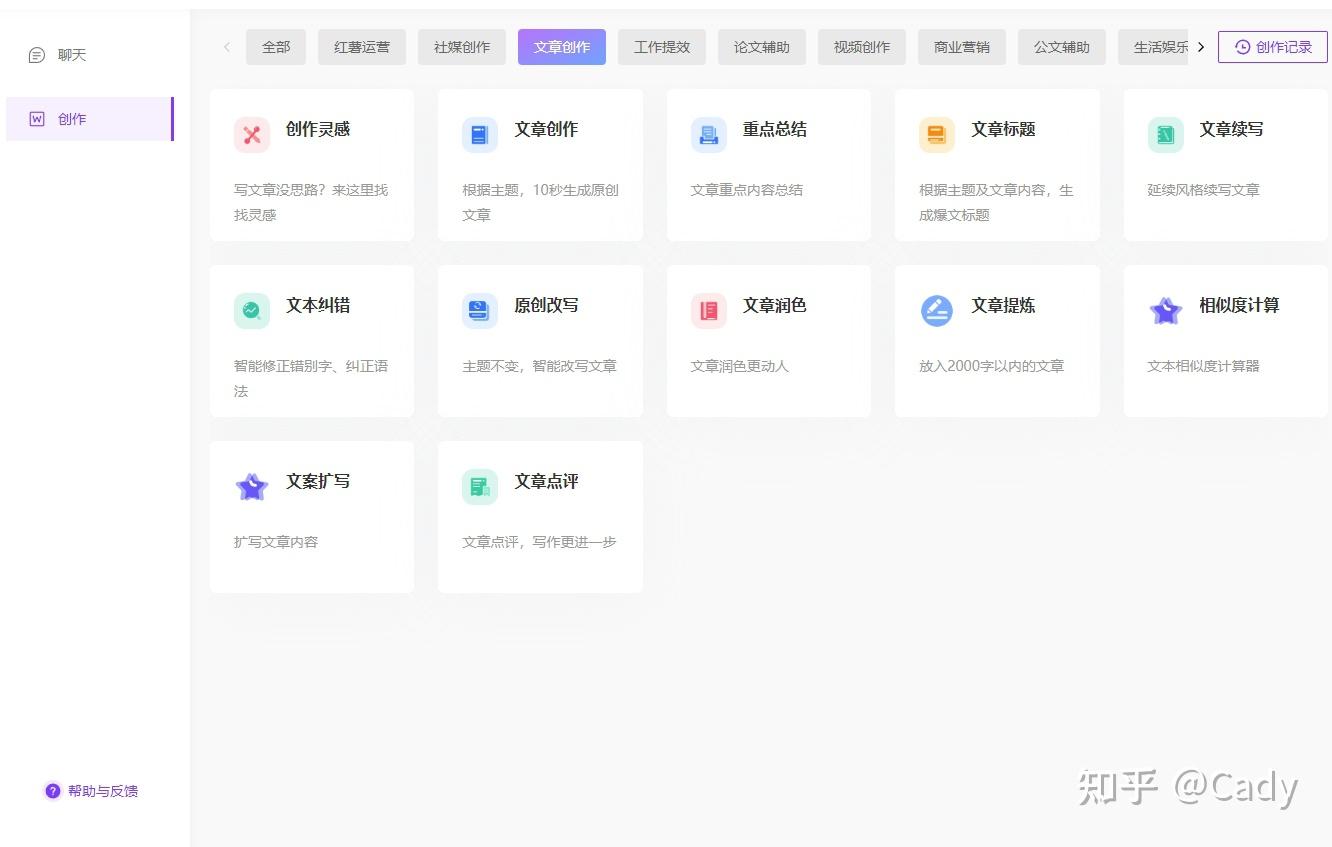Click the 文章提炼 card title
The width and height of the screenshot is (1332, 847).
click(1003, 305)
